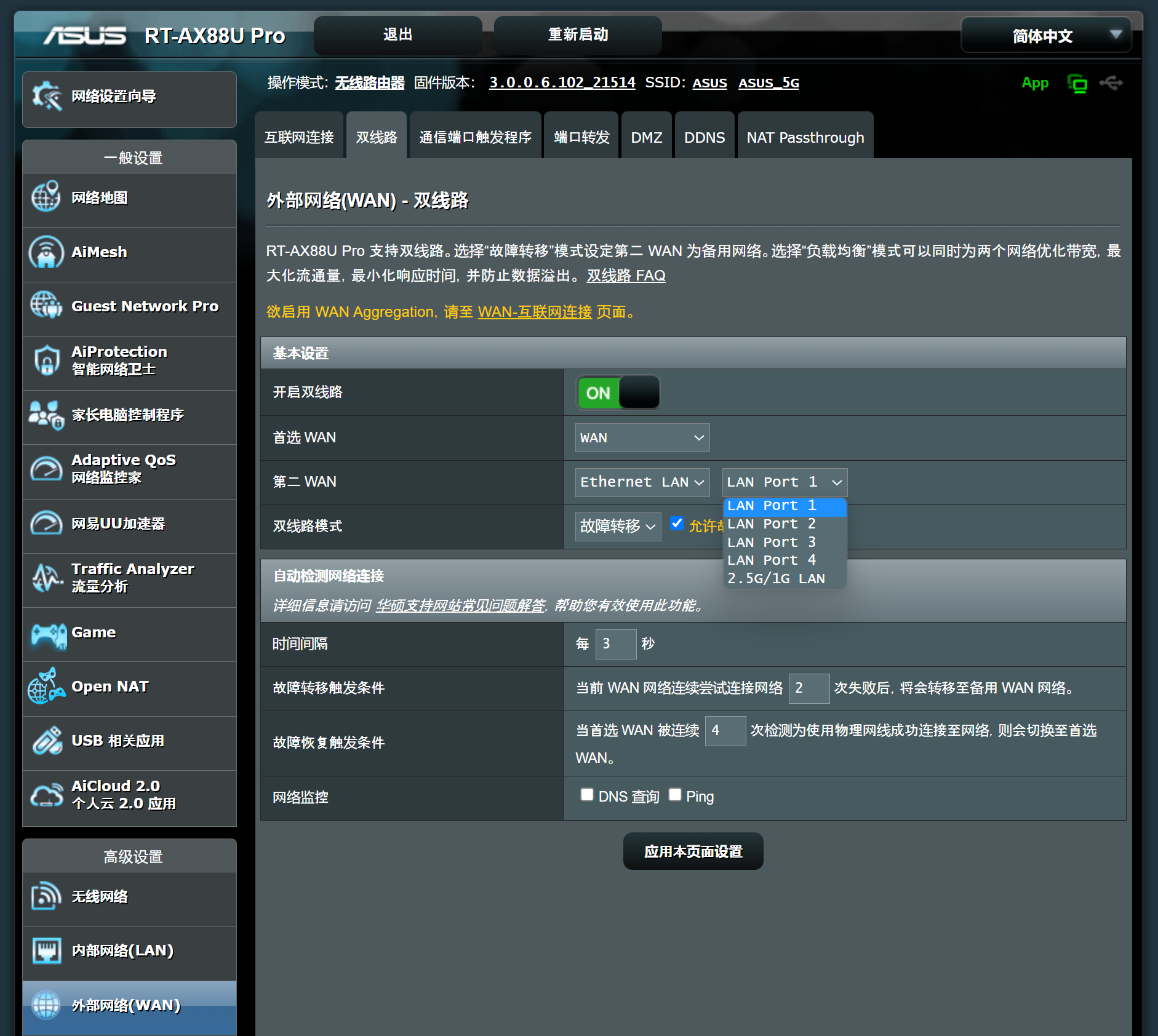Open AiCloud 2.0 cloud icon

coord(47,794)
